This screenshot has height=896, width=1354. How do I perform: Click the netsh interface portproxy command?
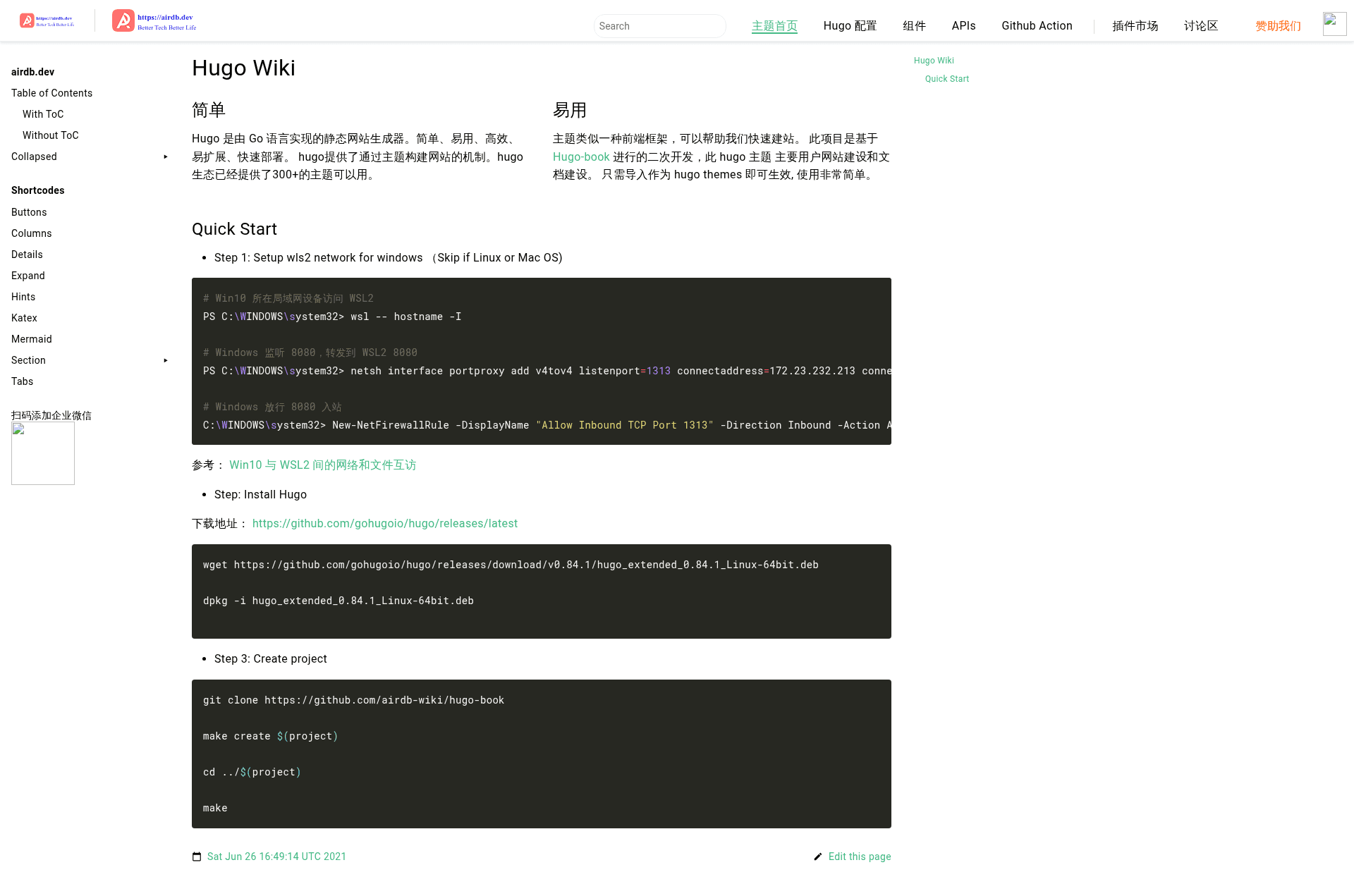coord(547,371)
